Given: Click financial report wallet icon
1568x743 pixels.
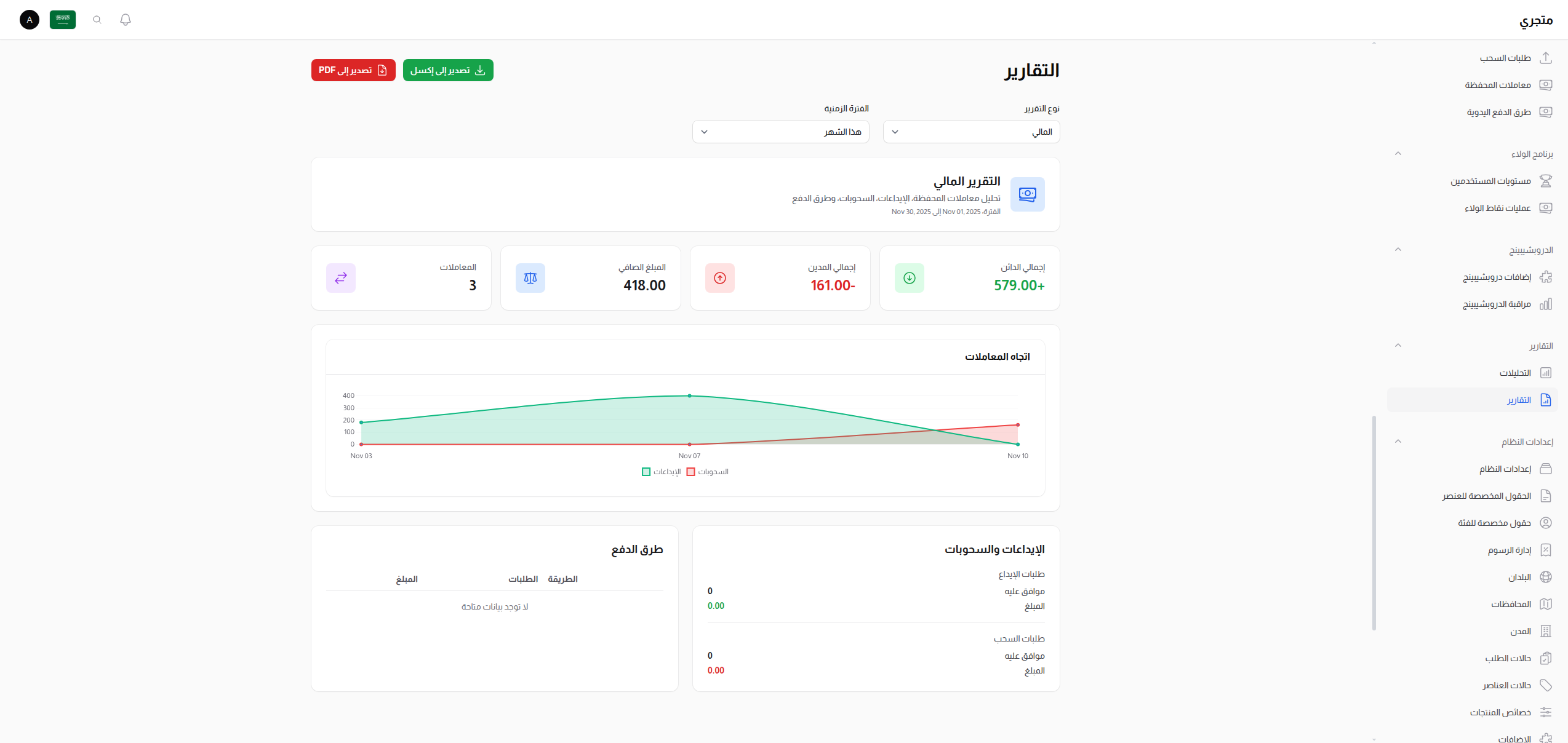Looking at the screenshot, I should pyautogui.click(x=1027, y=194).
